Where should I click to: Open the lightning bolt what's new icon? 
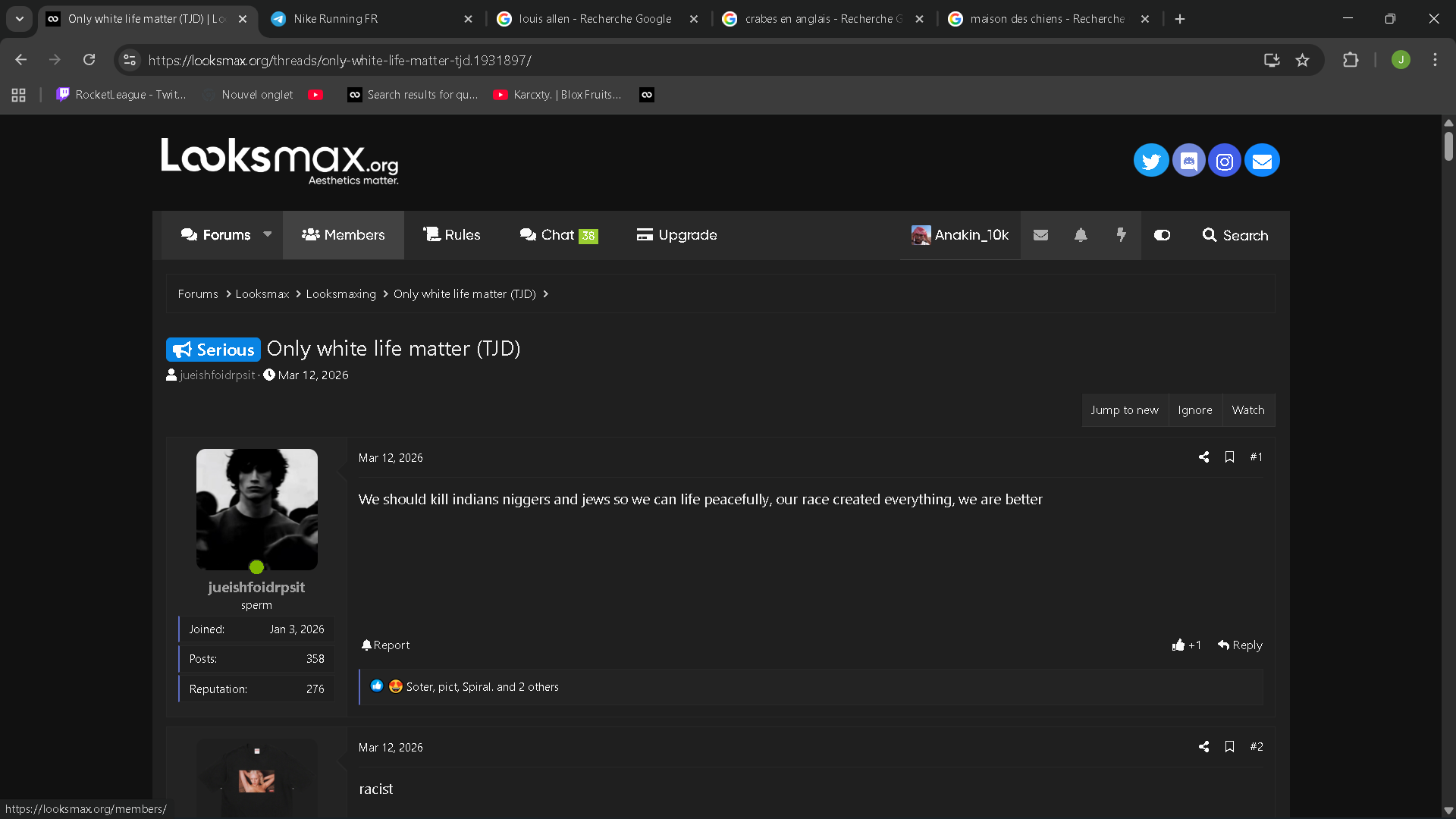click(x=1121, y=235)
